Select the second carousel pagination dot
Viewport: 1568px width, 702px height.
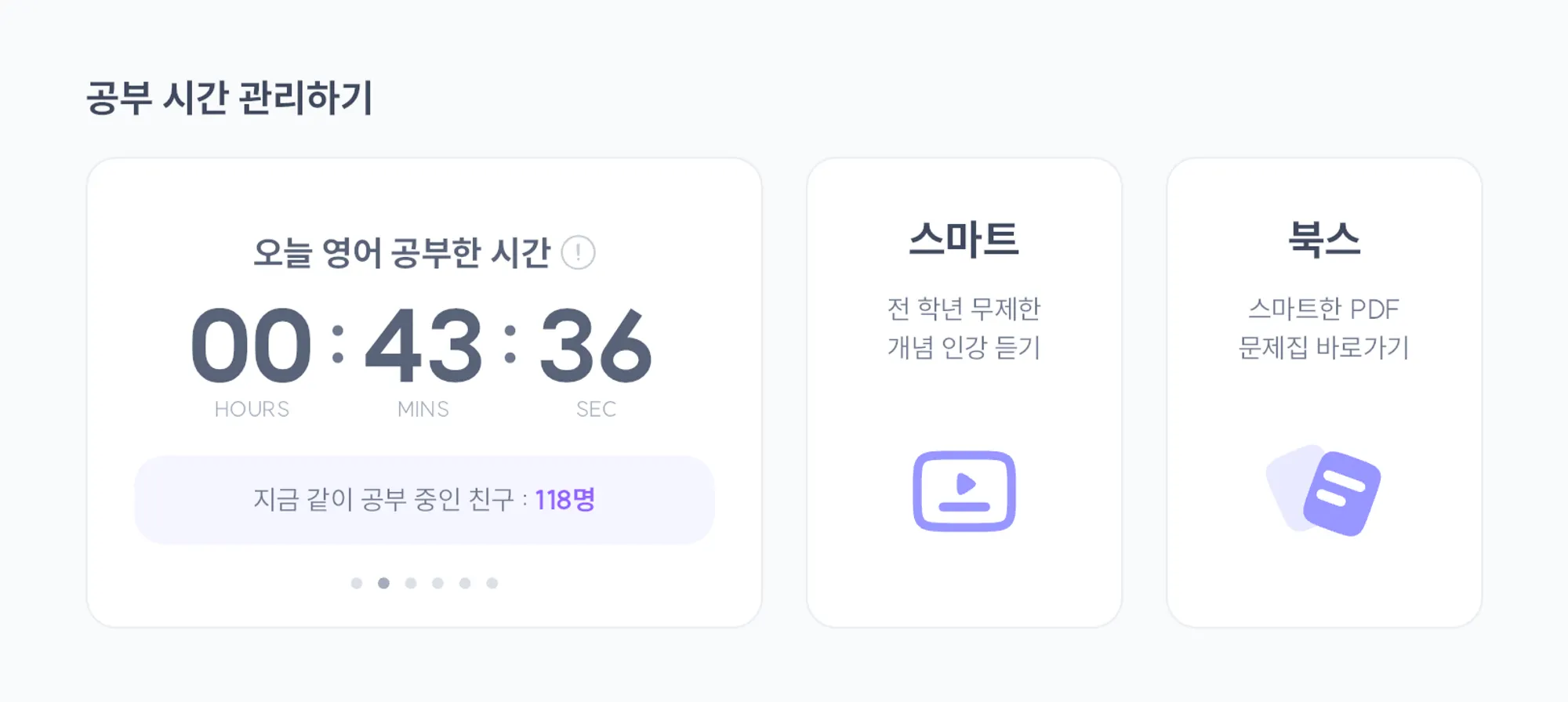(x=383, y=583)
